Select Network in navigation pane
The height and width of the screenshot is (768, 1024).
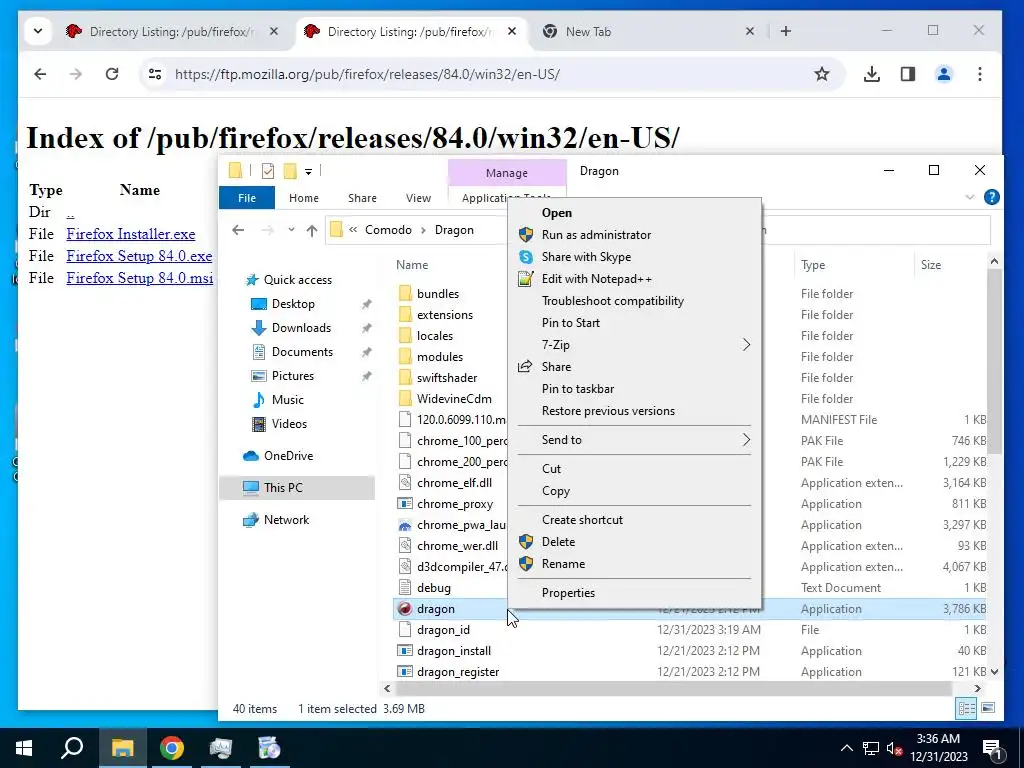[286, 520]
